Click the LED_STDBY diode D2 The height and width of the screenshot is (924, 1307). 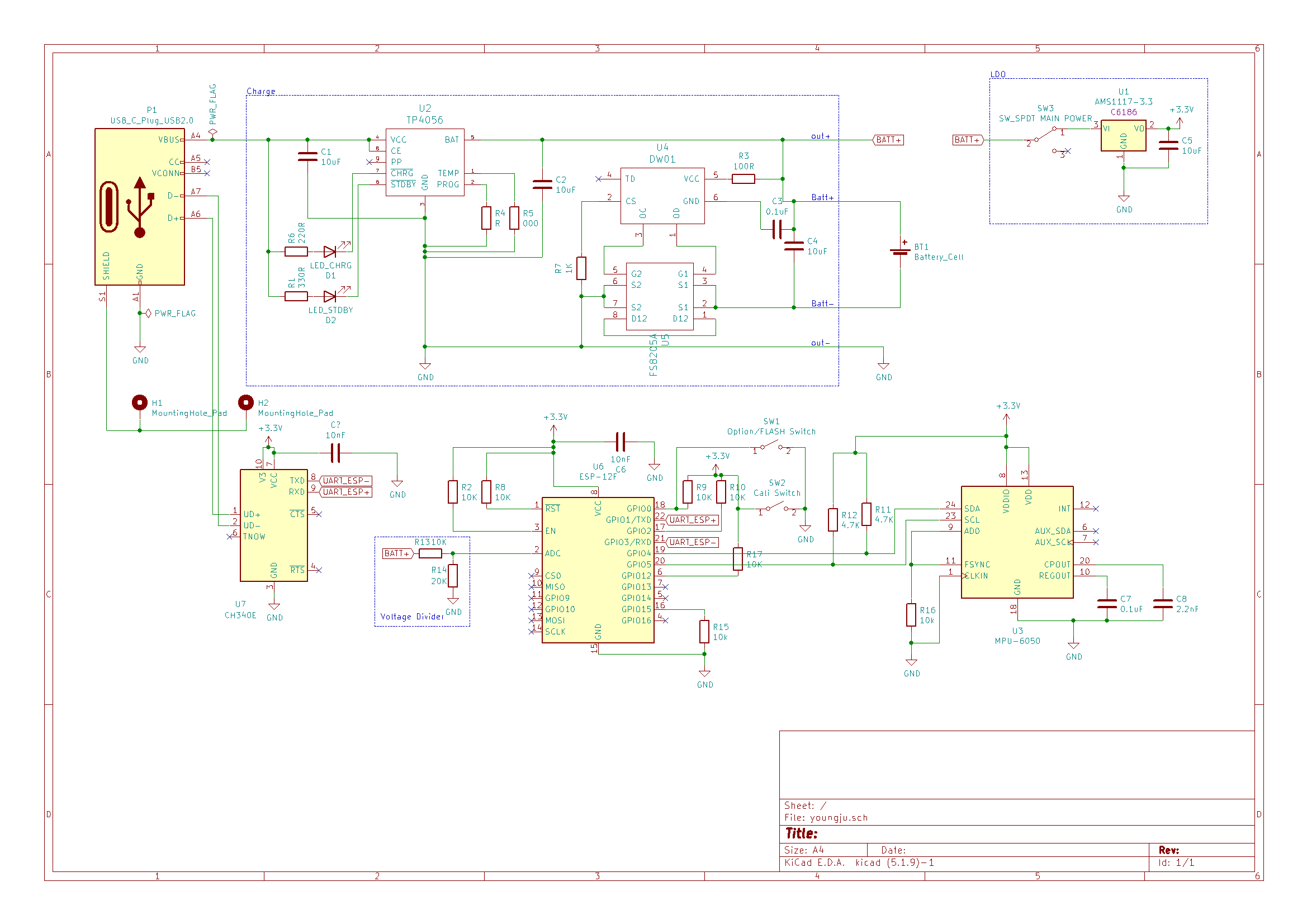pos(330,296)
